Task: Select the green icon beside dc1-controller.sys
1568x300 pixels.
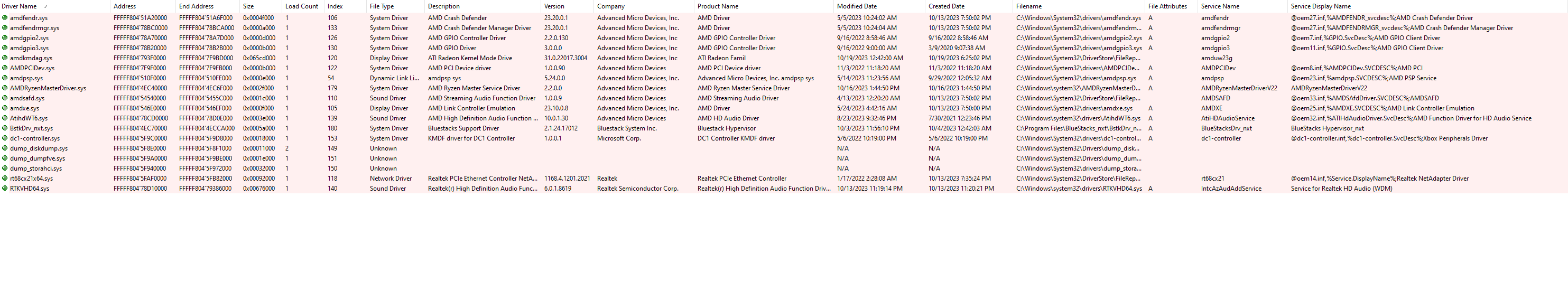Action: pos(5,138)
